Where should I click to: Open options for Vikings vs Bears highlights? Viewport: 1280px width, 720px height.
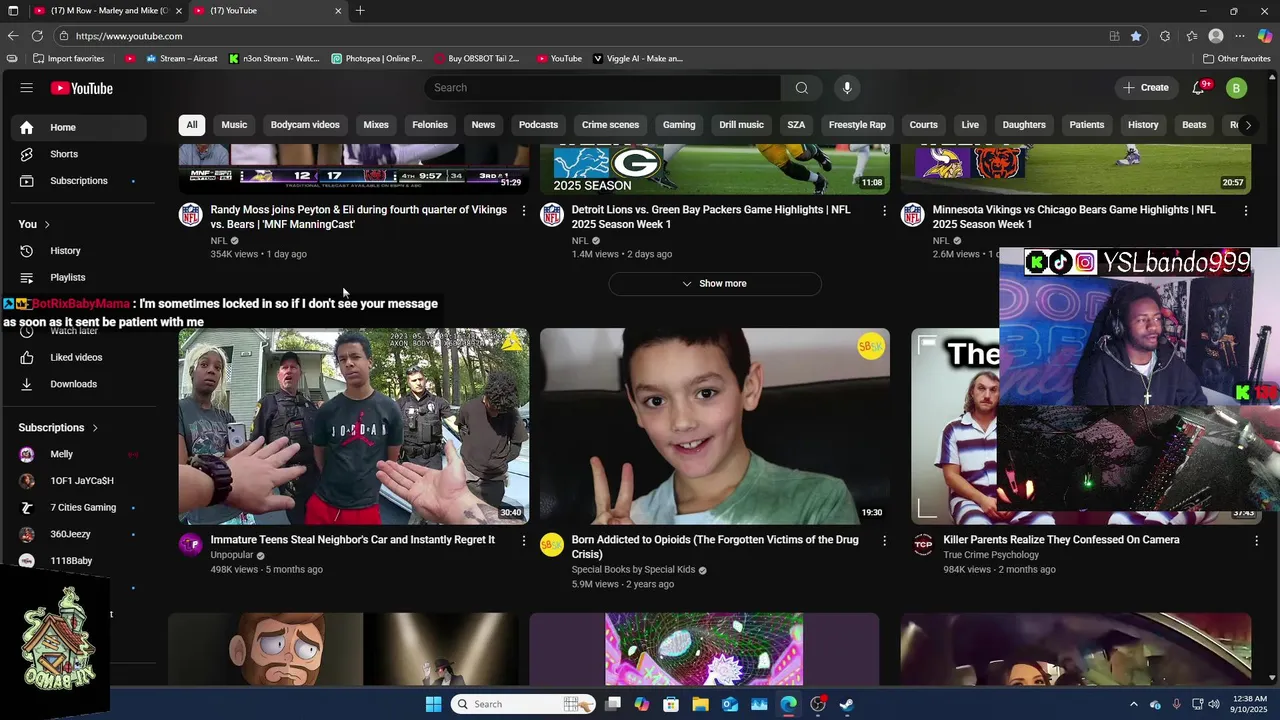[1245, 210]
